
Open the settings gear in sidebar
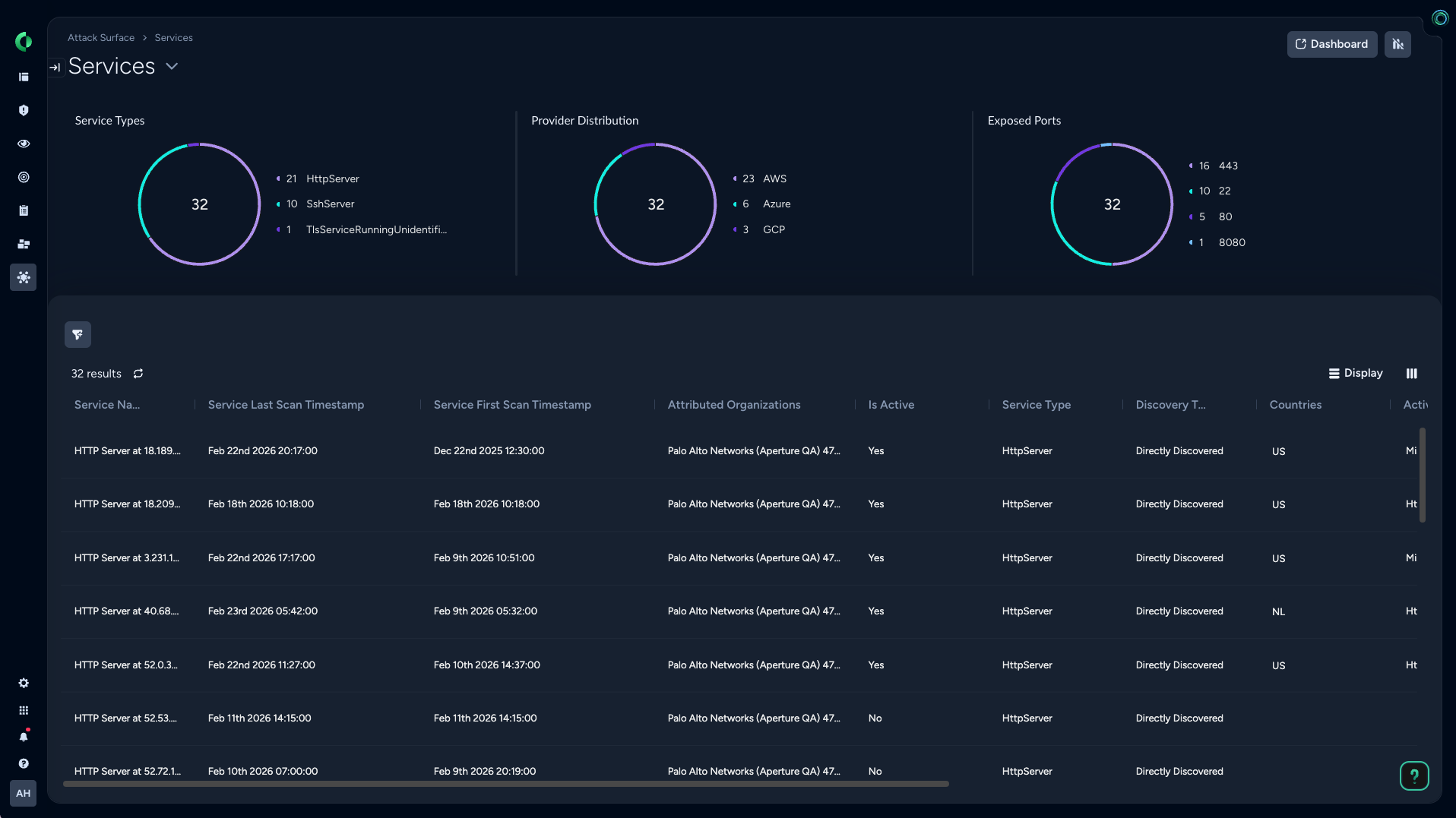(24, 684)
